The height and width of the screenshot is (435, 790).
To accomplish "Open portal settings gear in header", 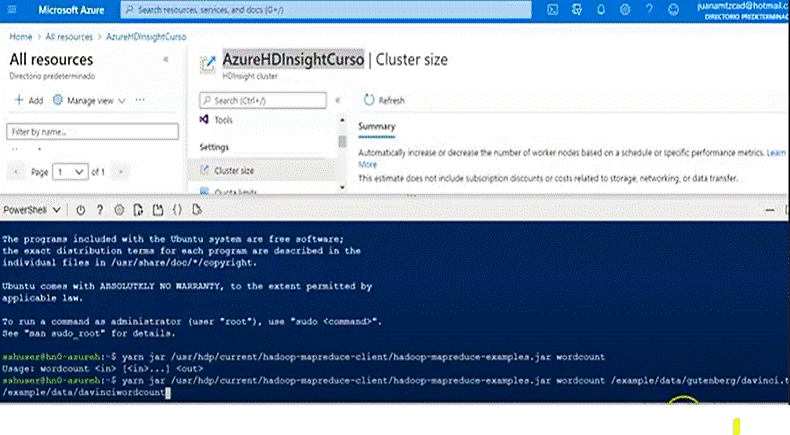I will point(625,10).
